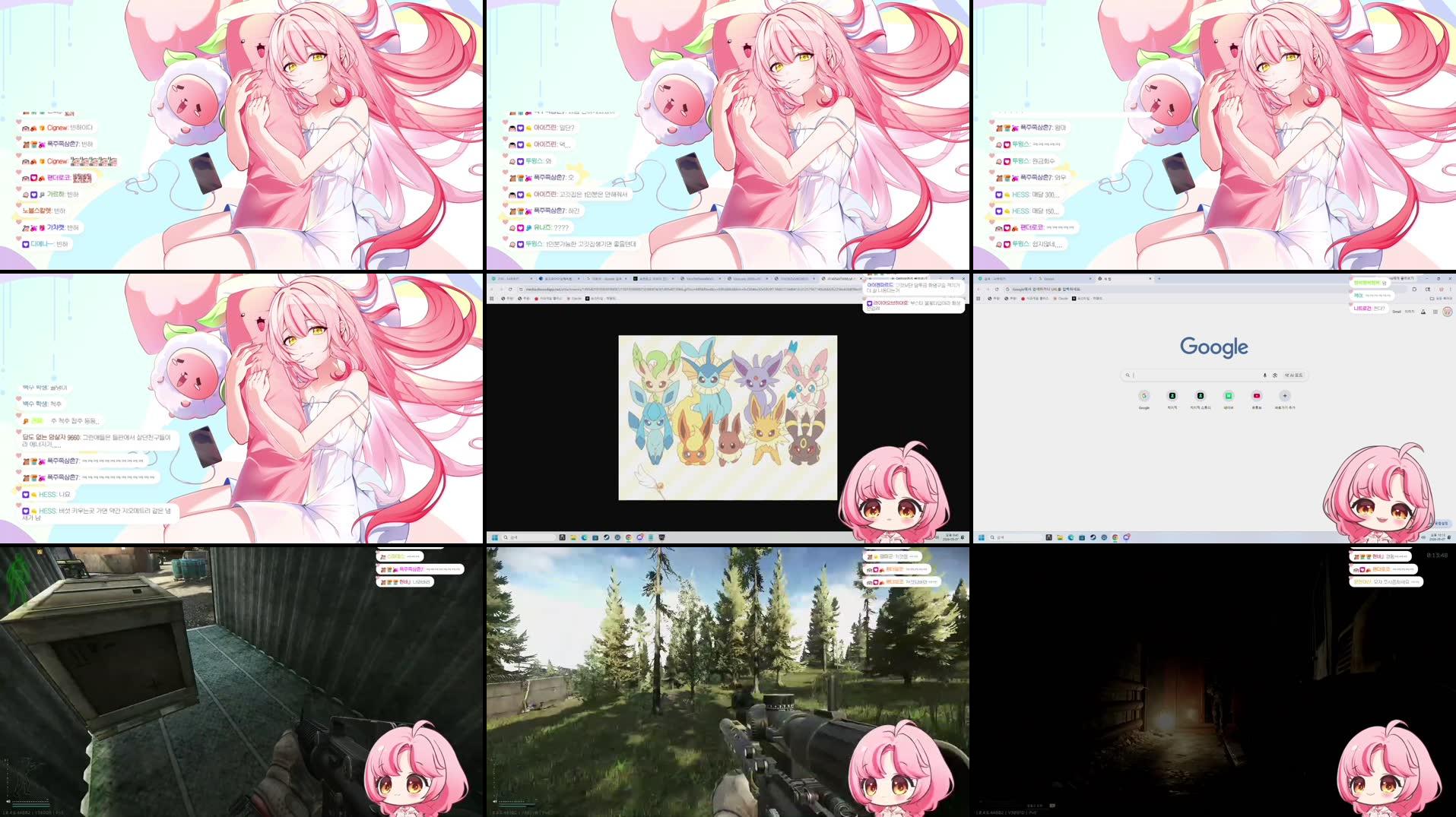Open the 치지직 스튜디오 shortcut tile
Image resolution: width=1456 pixels, height=817 pixels.
tap(1201, 398)
